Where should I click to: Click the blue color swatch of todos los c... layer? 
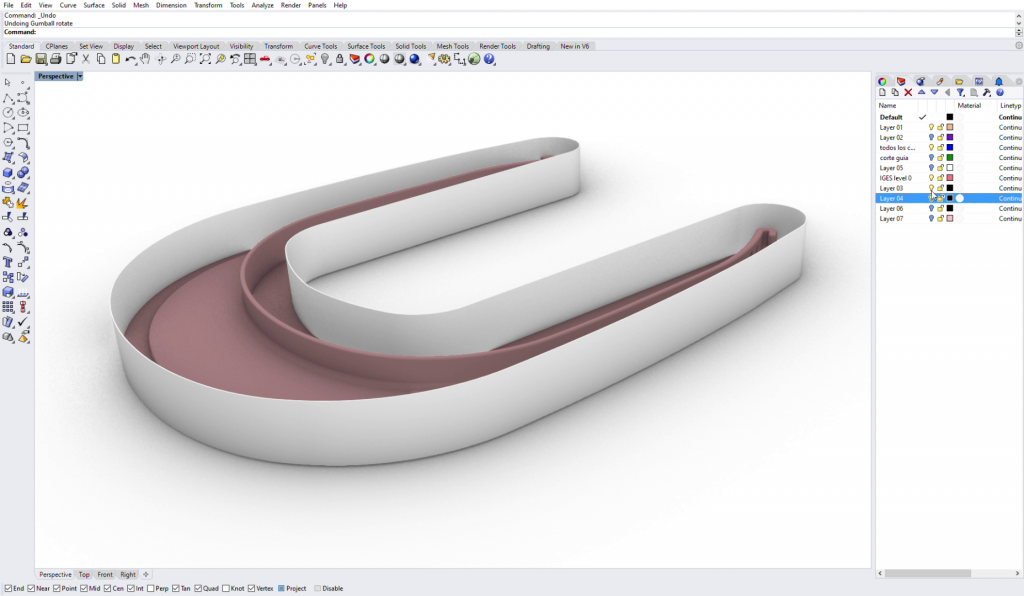coord(950,148)
